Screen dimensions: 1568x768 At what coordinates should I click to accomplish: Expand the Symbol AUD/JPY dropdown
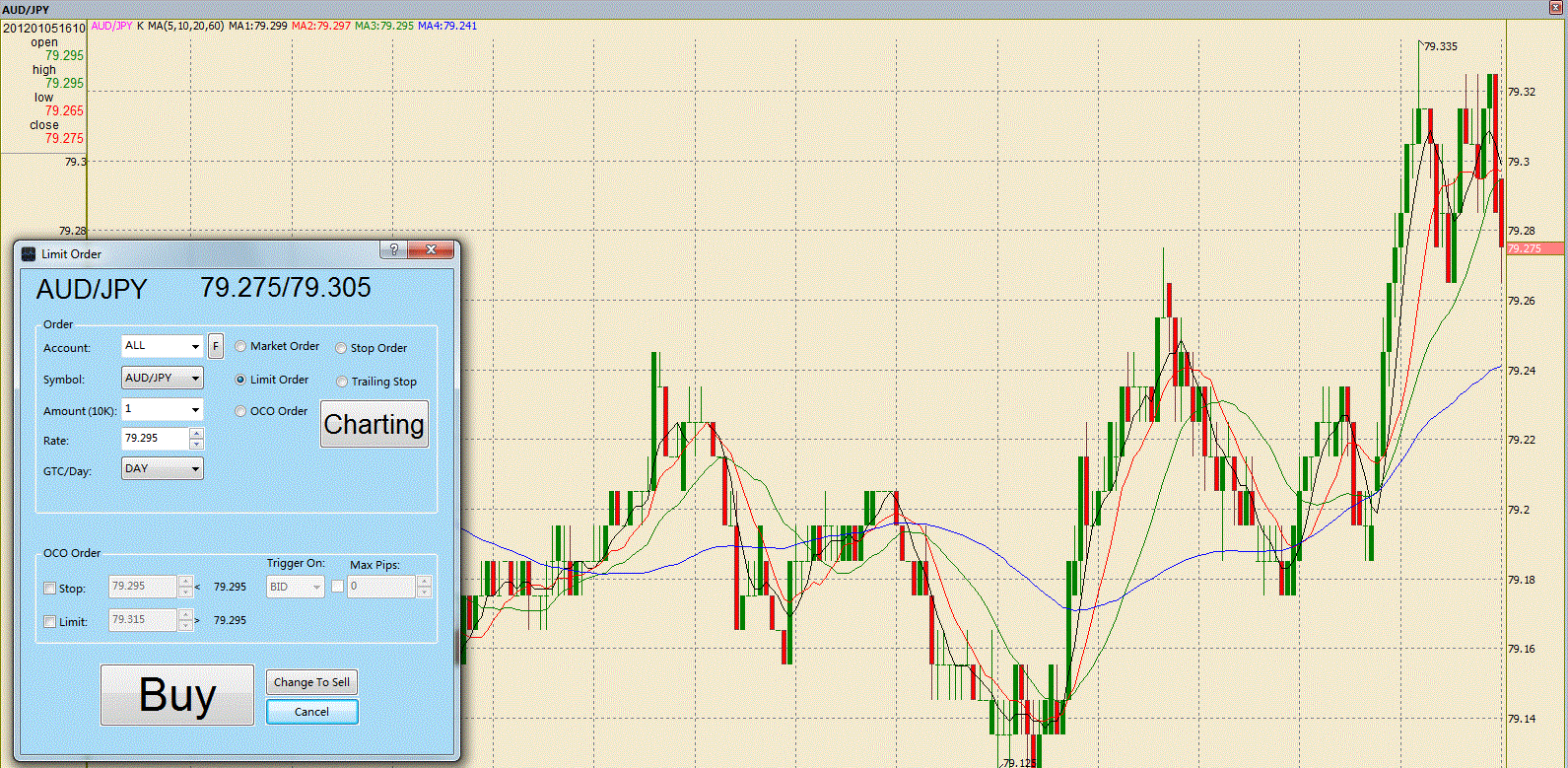(195, 379)
